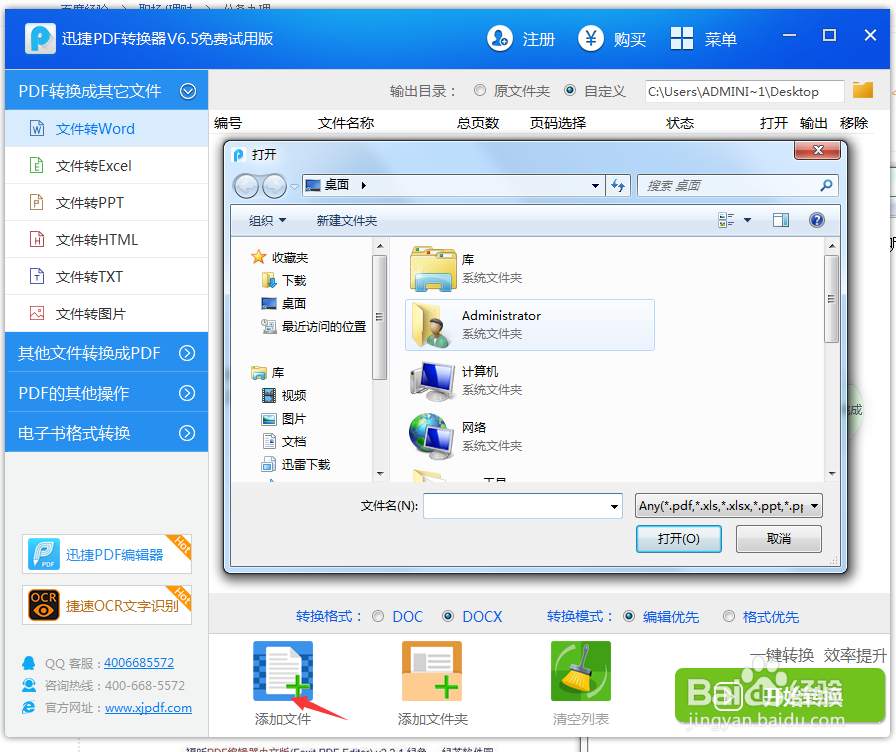
Task: Click the output folder browse icon
Action: (x=863, y=90)
